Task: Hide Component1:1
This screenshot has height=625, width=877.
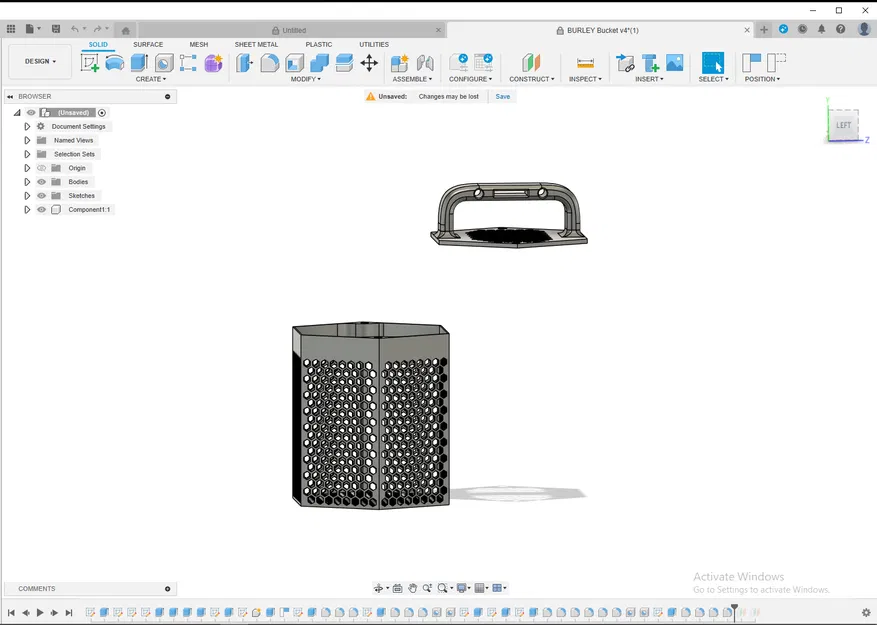Action: pyautogui.click(x=41, y=209)
